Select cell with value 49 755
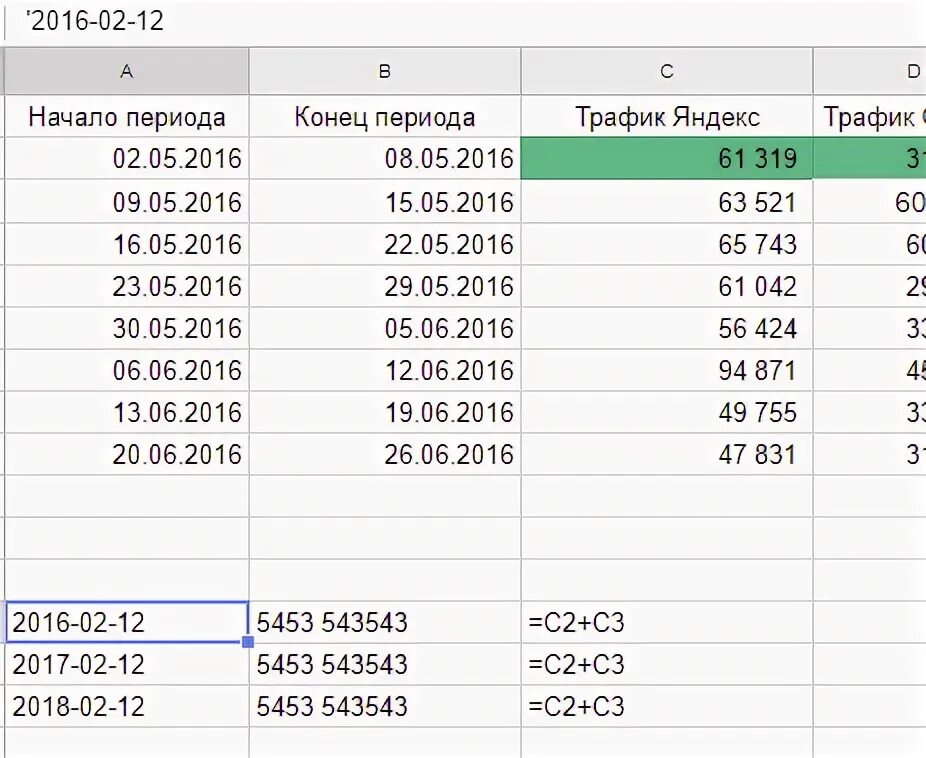The width and height of the screenshot is (926, 758). tap(667, 411)
